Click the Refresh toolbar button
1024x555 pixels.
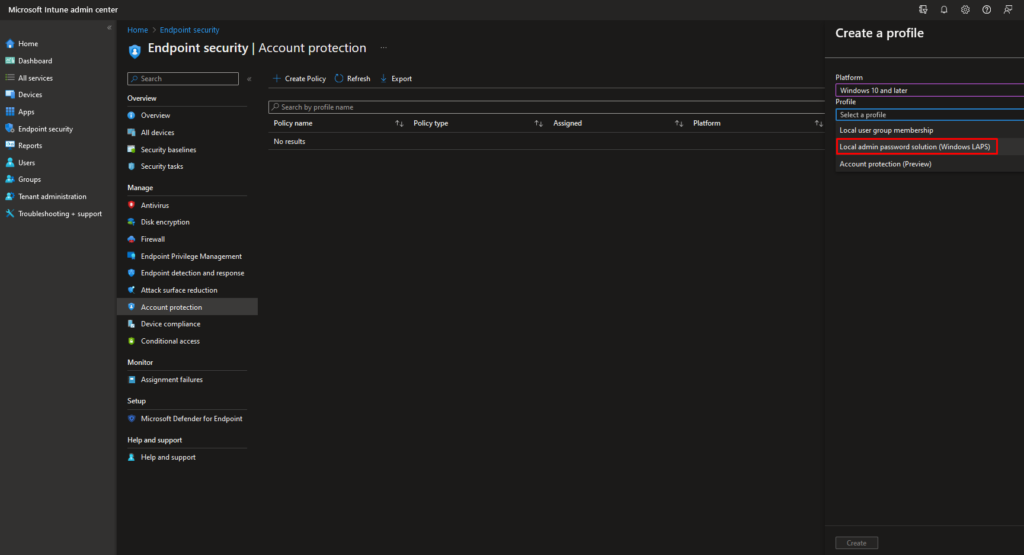tap(352, 78)
